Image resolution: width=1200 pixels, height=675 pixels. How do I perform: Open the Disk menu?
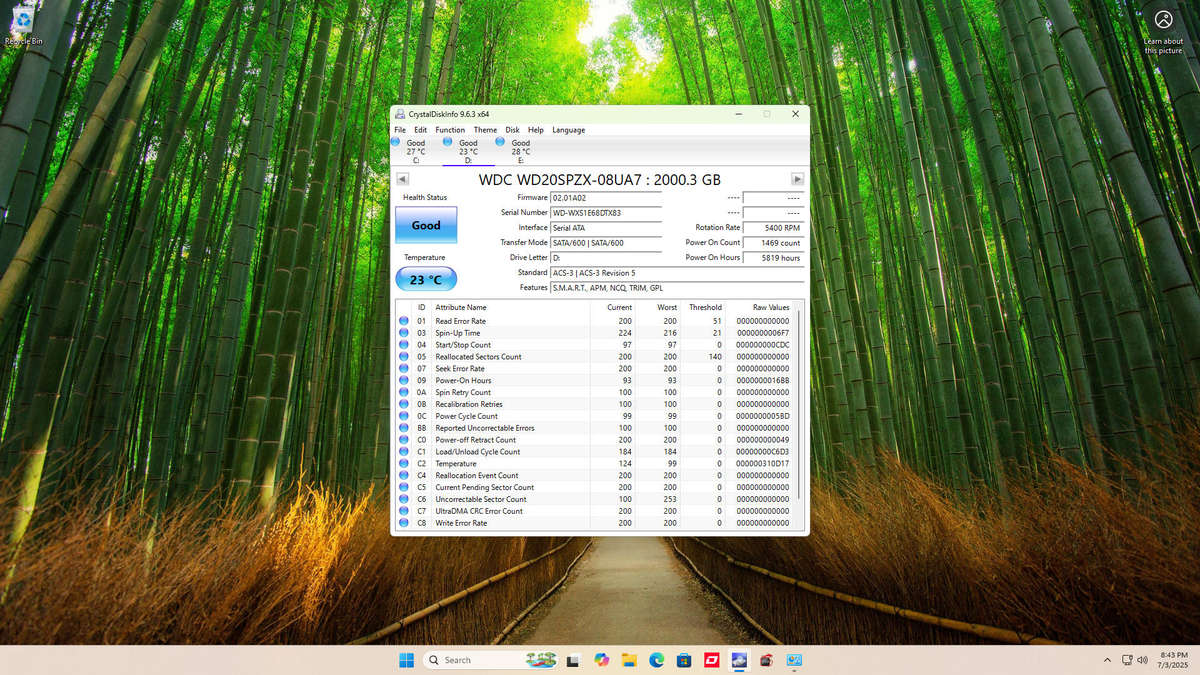pos(512,130)
